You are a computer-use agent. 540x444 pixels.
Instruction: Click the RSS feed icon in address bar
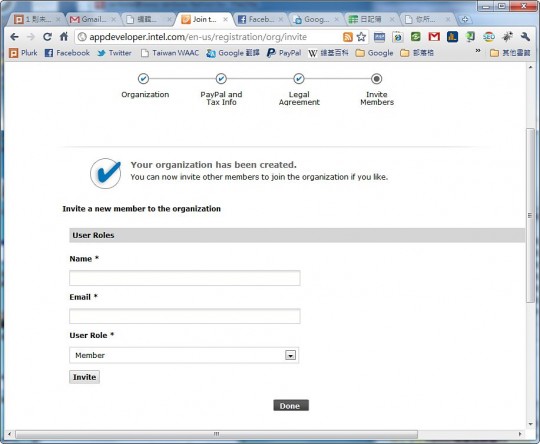(347, 37)
